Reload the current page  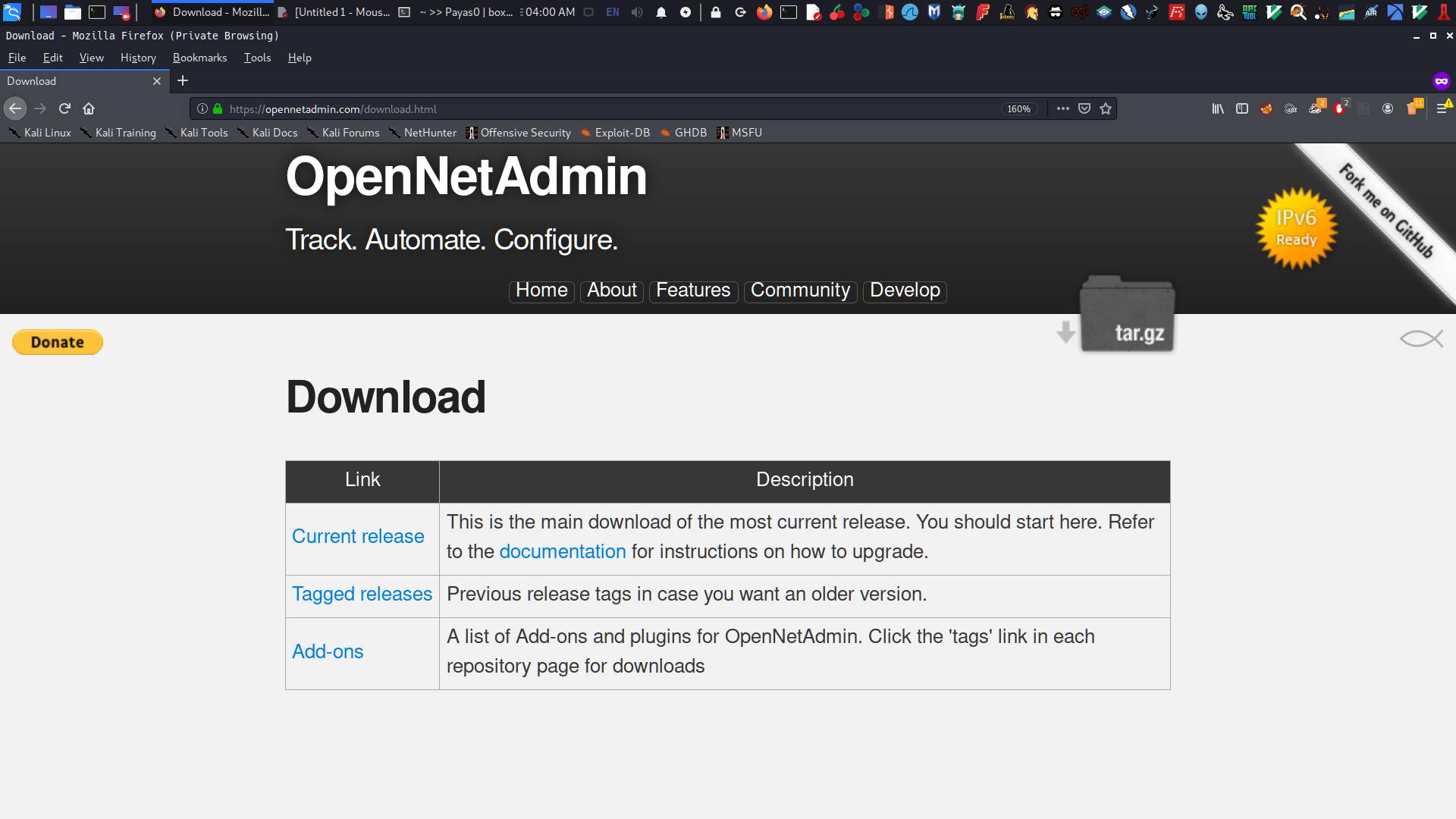tap(64, 108)
